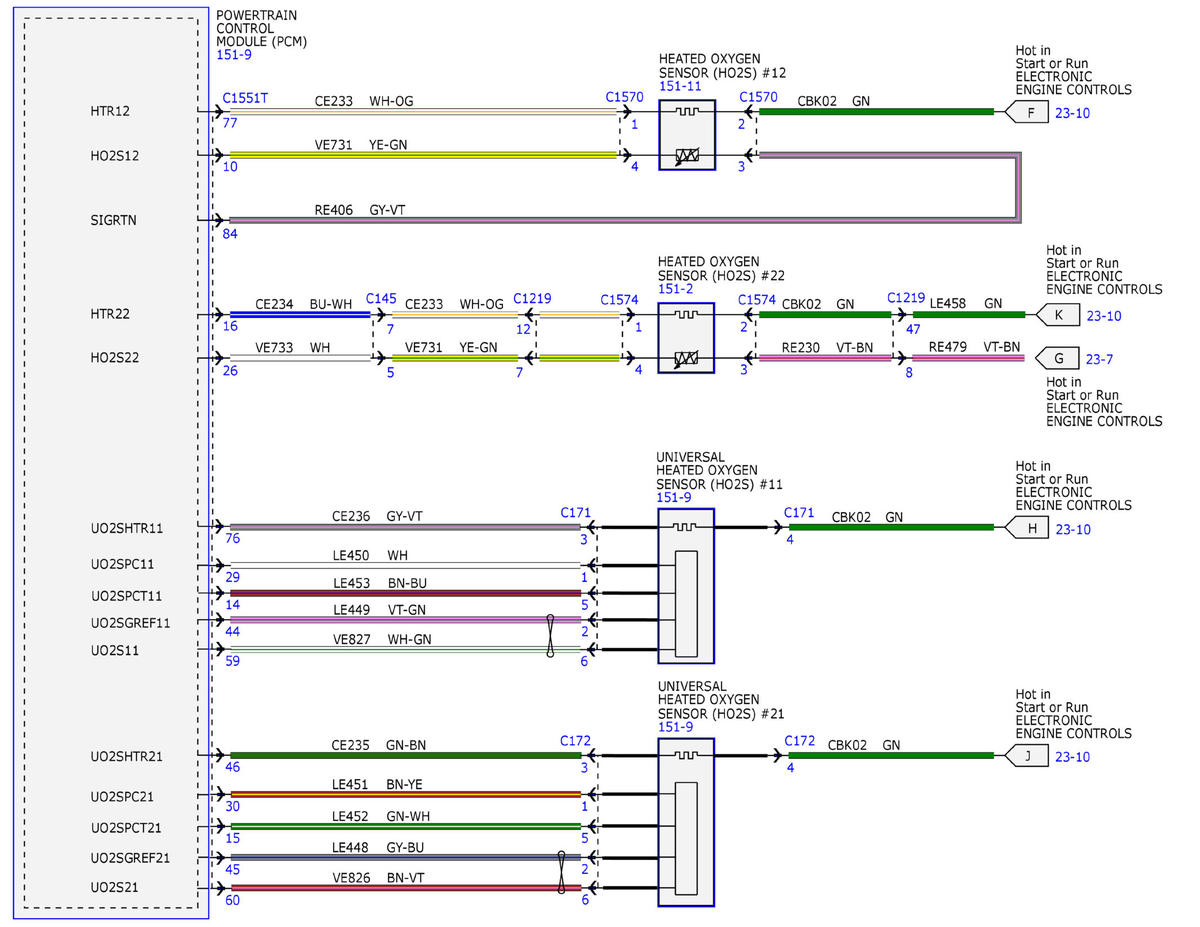Click the UO2SGREF11 pin label
This screenshot has width=1200, height=927.
130,622
